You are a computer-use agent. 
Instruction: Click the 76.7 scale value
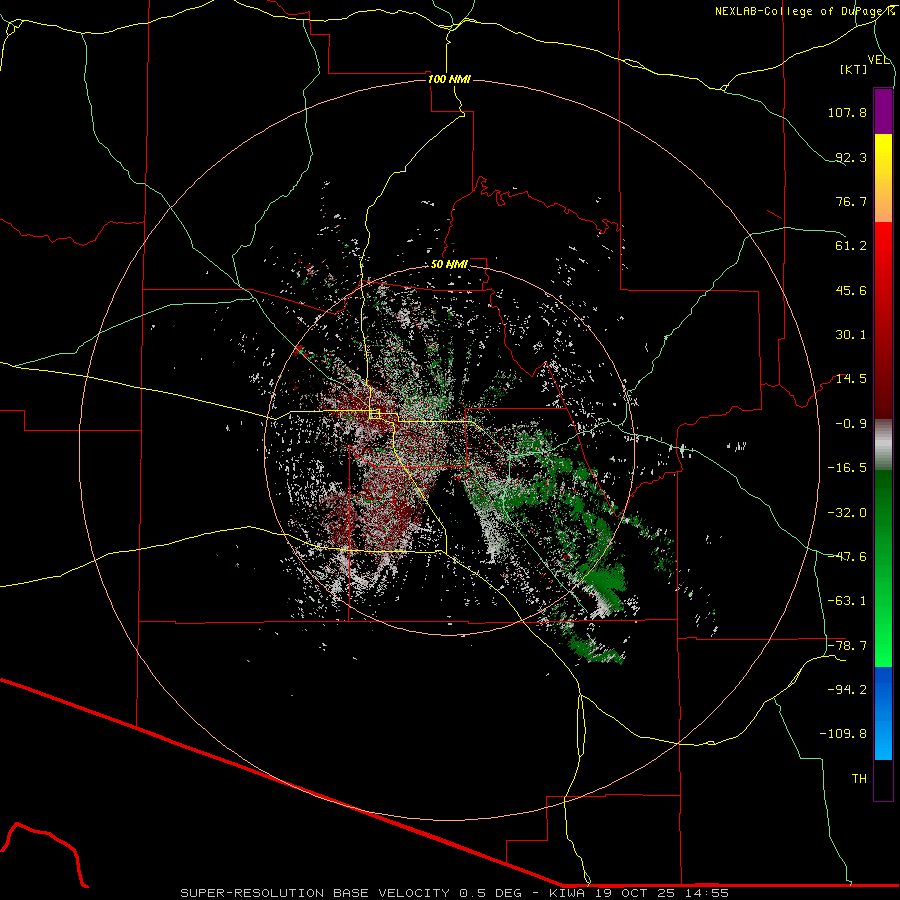[x=851, y=201]
